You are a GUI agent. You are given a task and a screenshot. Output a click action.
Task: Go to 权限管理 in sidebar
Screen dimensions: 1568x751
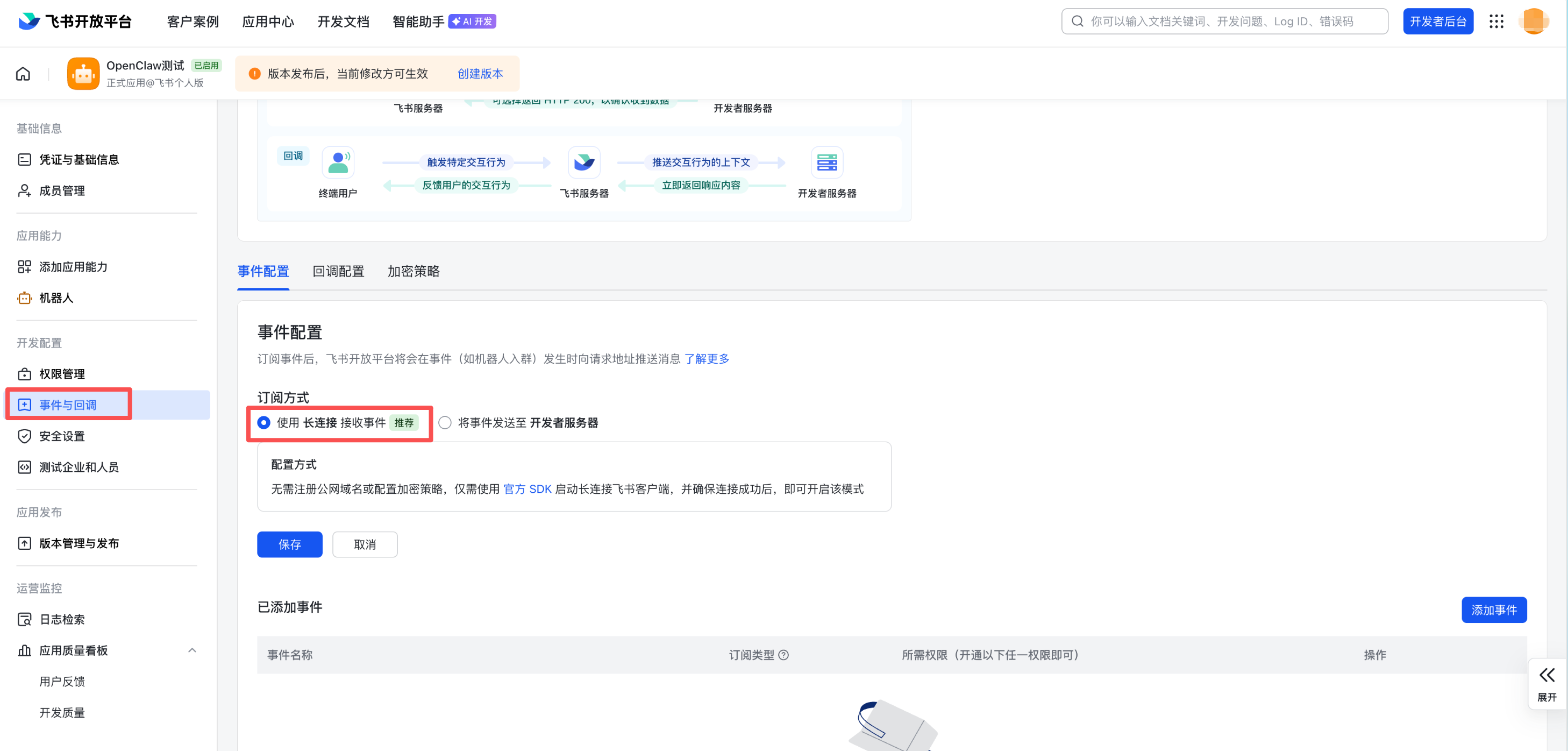61,374
